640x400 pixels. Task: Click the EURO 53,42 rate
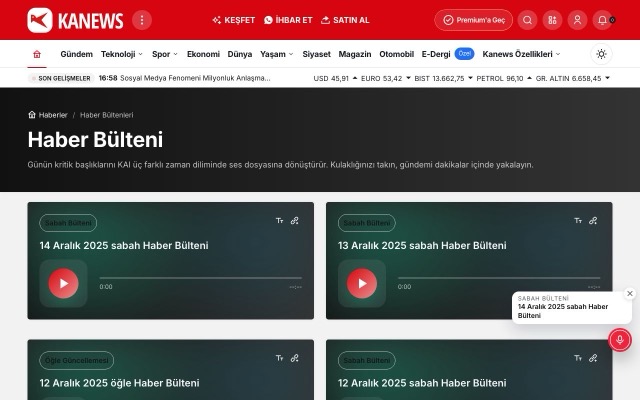(x=385, y=78)
